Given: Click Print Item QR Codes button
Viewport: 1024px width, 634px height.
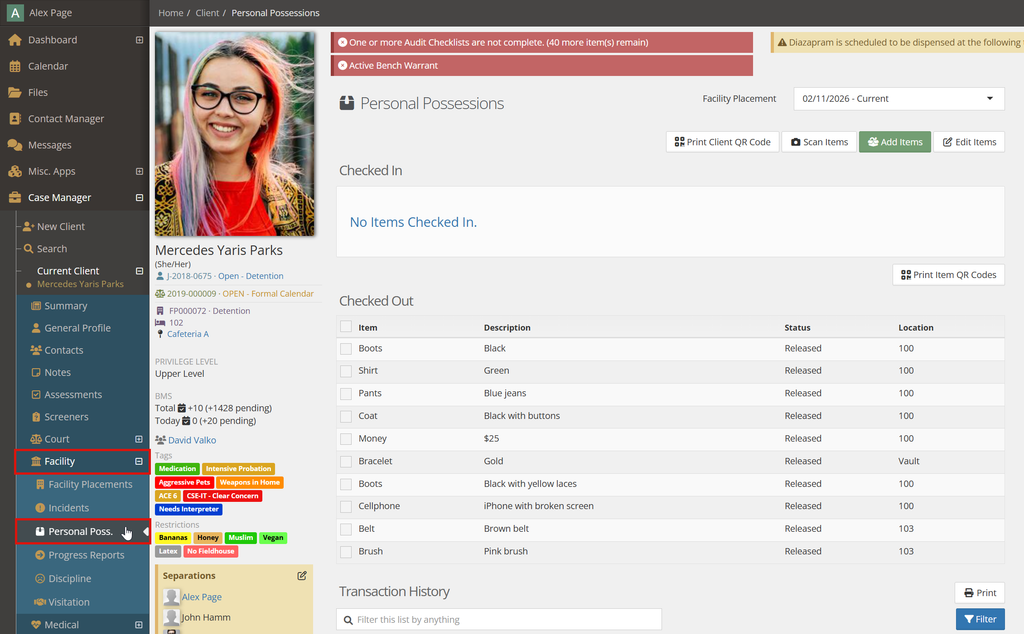Looking at the screenshot, I should [x=948, y=275].
